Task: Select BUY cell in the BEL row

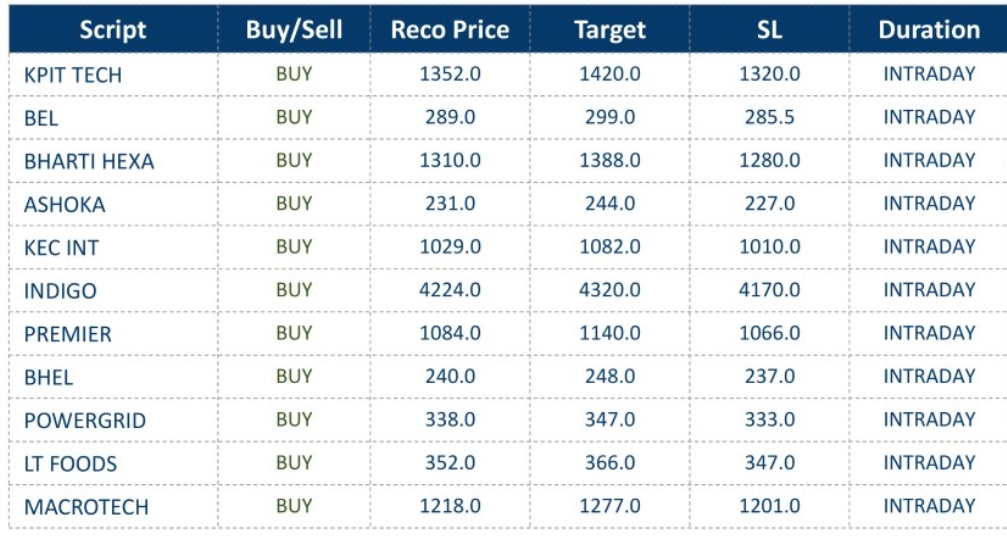Action: (x=294, y=117)
